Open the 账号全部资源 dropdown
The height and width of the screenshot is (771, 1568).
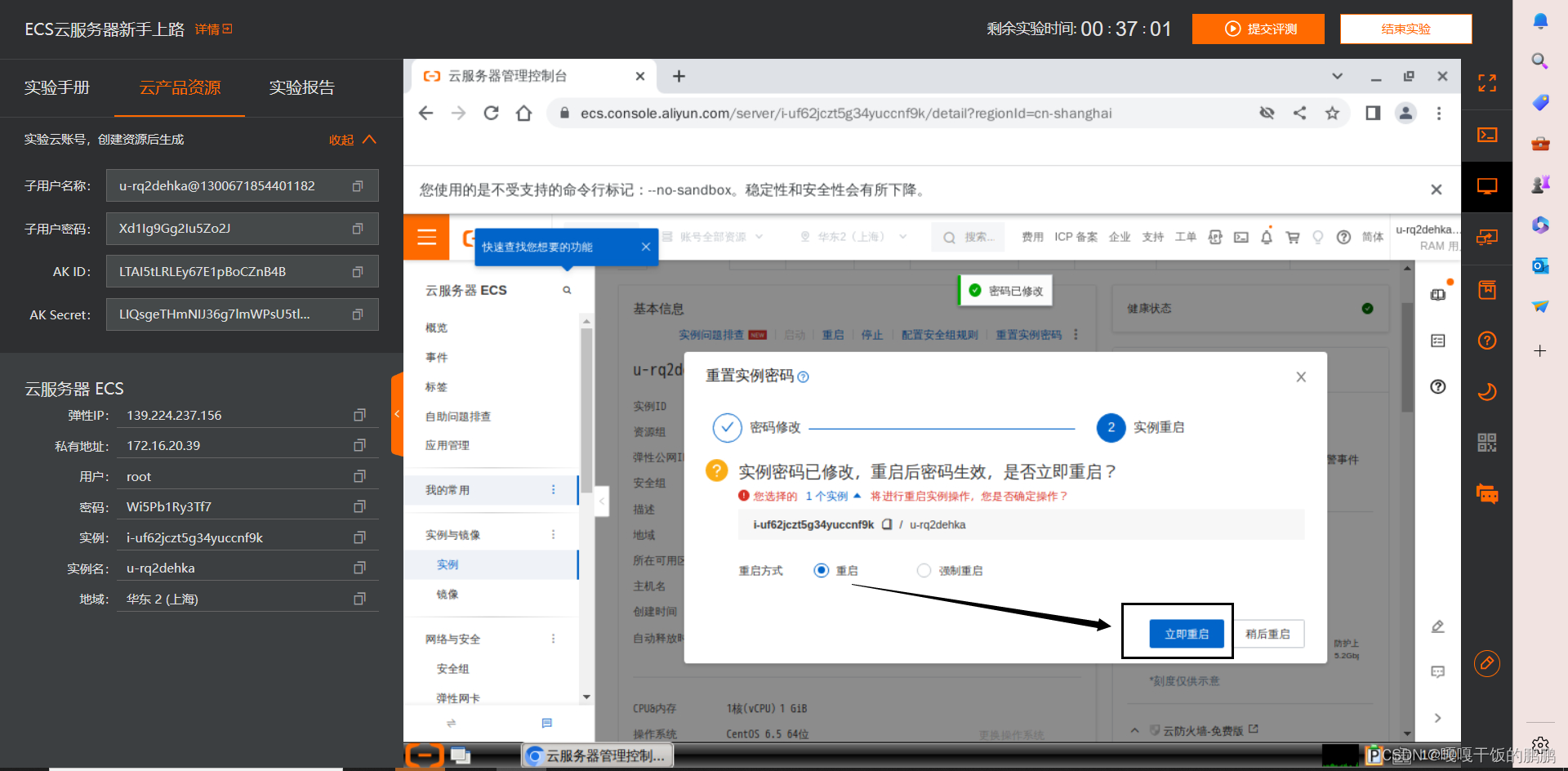[712, 237]
